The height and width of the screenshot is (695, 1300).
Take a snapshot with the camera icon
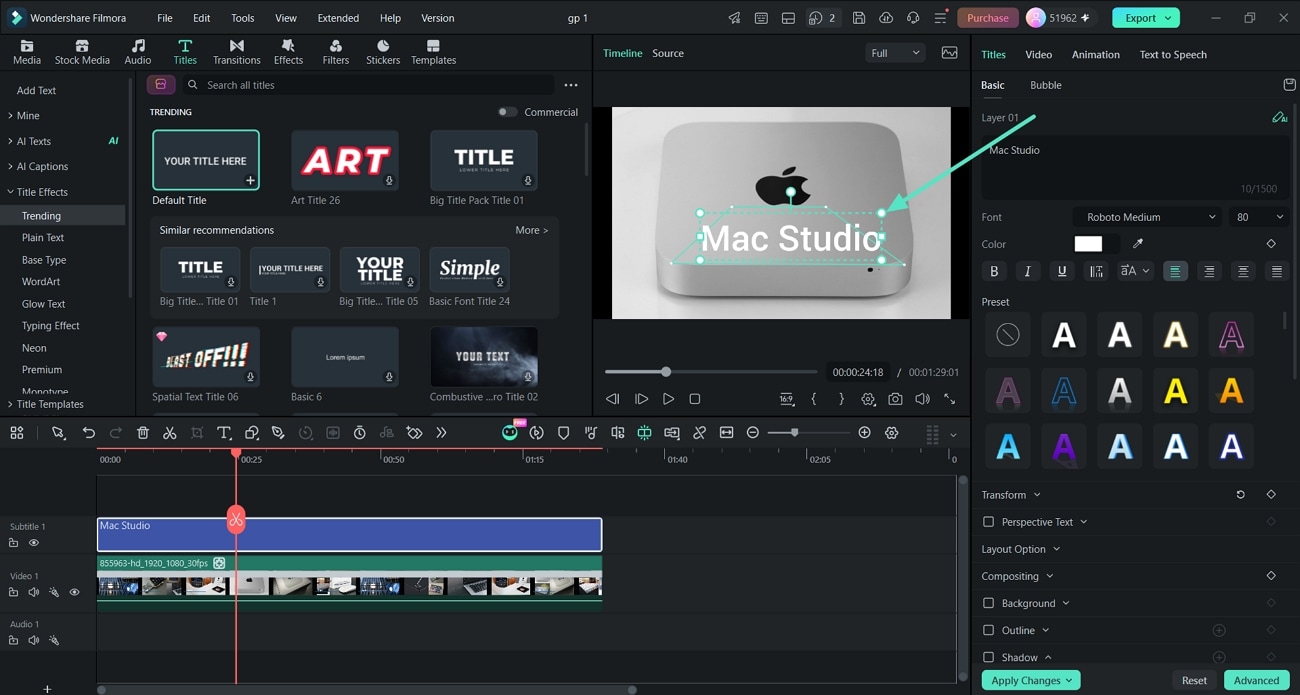(895, 399)
